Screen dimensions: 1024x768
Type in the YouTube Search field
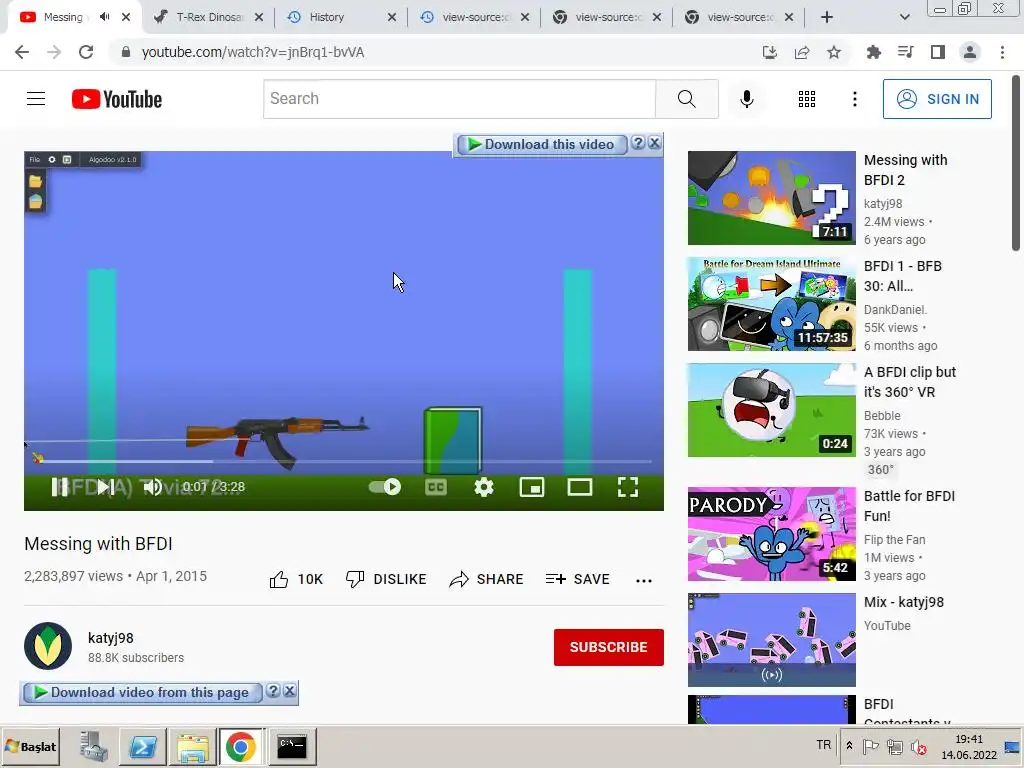click(x=460, y=99)
